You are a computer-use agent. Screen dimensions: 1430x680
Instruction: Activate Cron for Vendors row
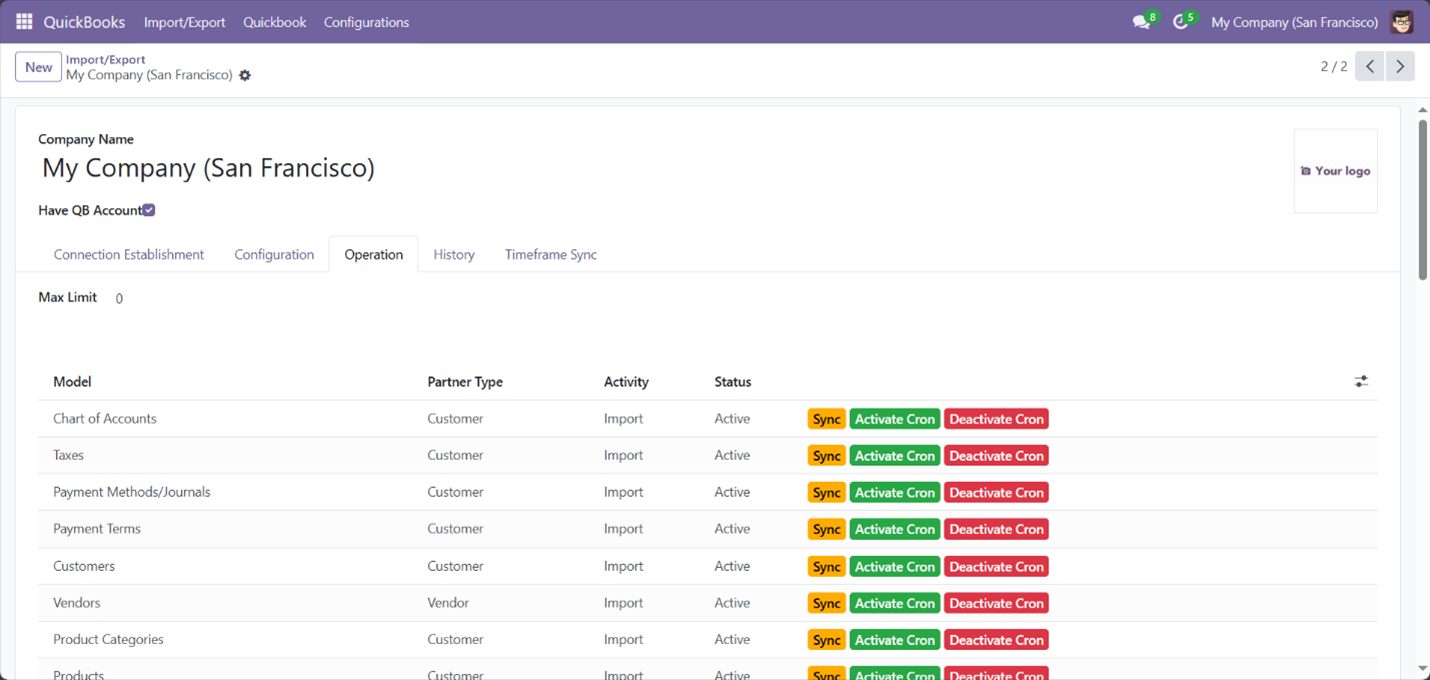point(894,603)
